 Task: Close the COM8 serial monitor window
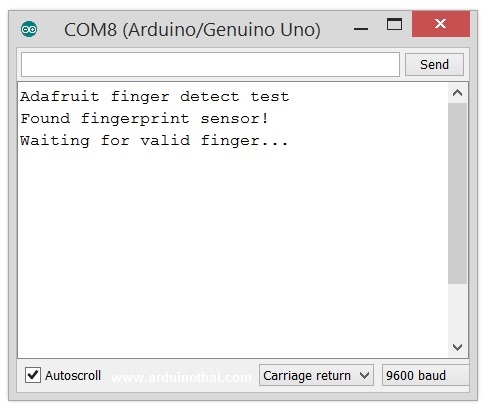point(441,24)
